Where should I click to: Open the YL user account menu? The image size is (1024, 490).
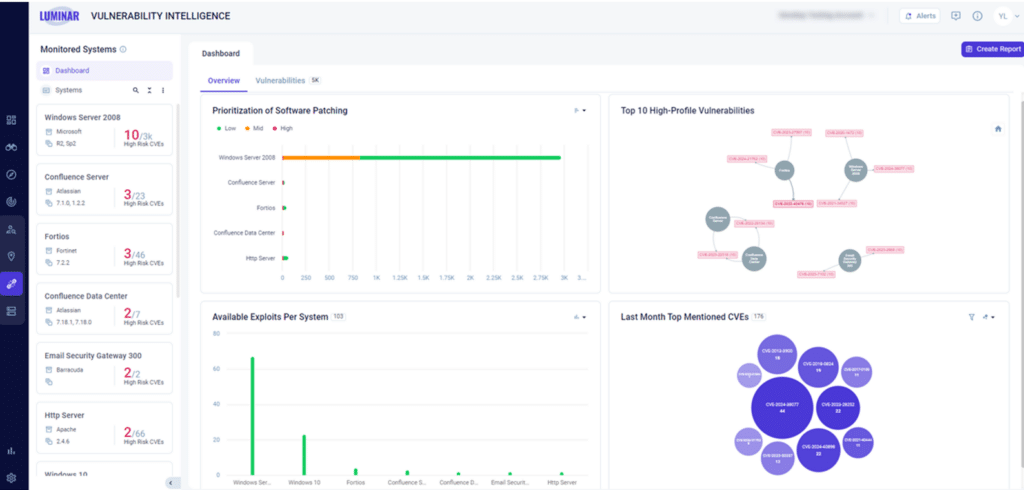pos(1007,16)
